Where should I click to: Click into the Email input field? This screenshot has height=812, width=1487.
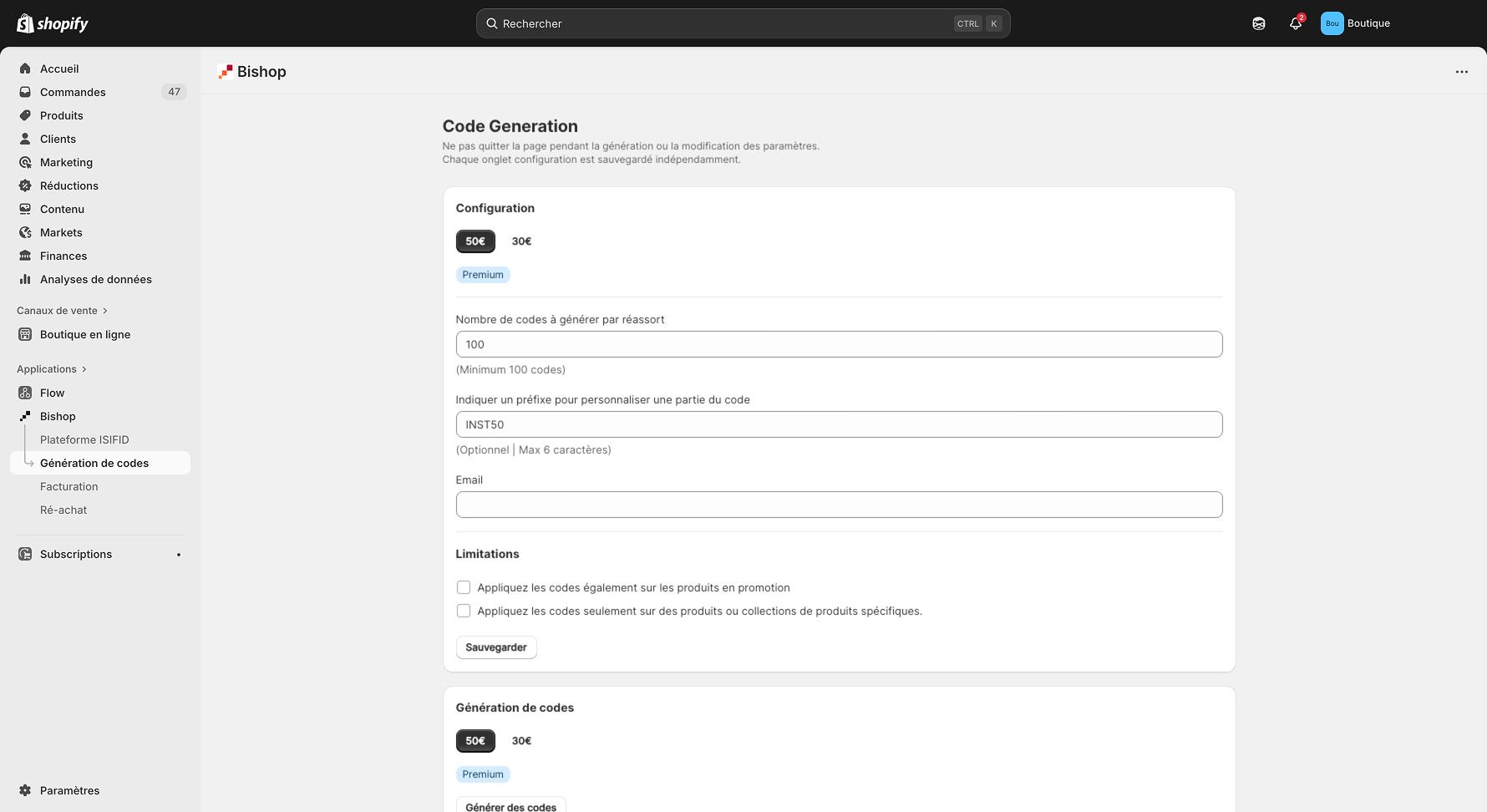click(839, 505)
